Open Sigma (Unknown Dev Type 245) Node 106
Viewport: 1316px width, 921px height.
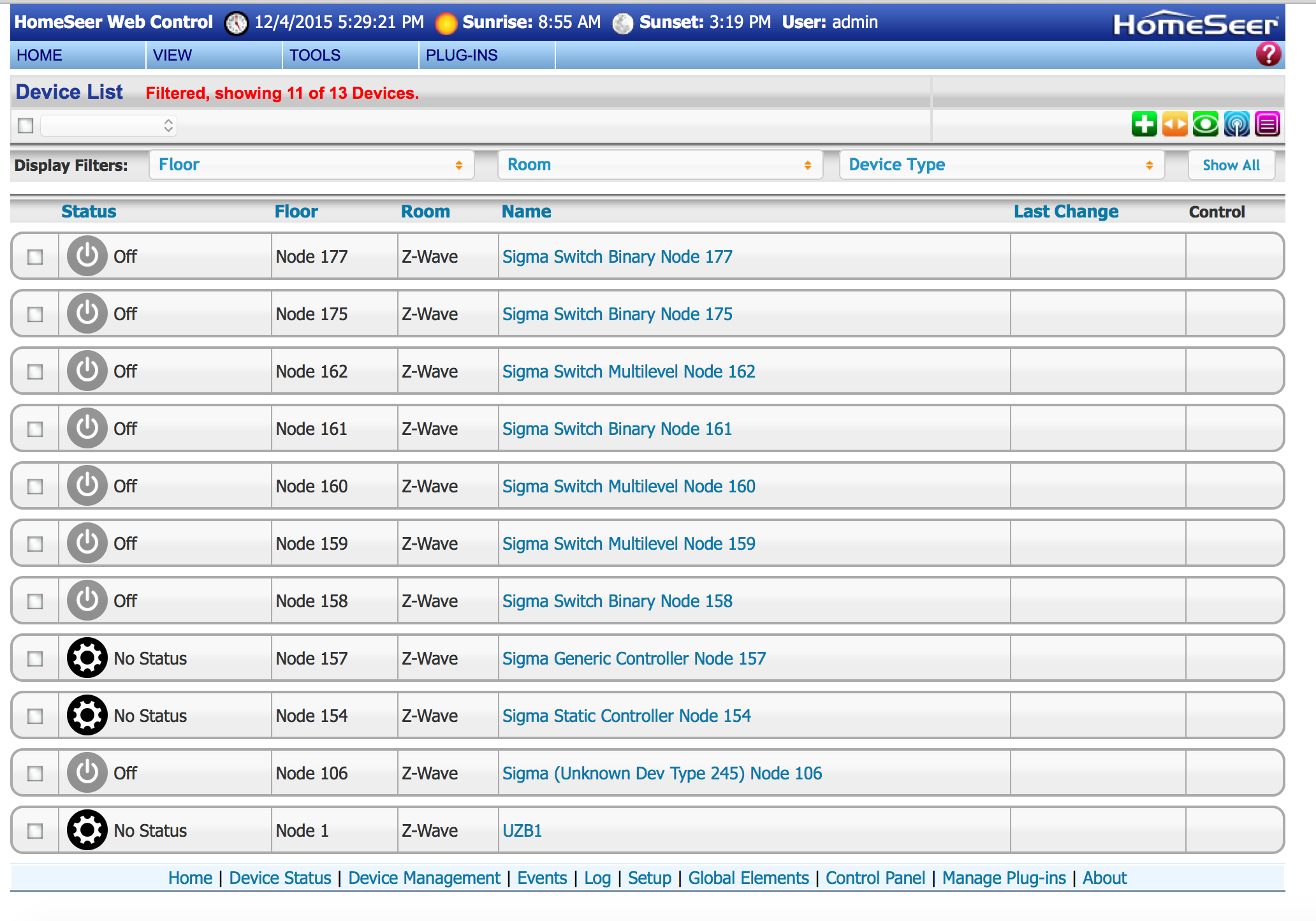(x=662, y=773)
